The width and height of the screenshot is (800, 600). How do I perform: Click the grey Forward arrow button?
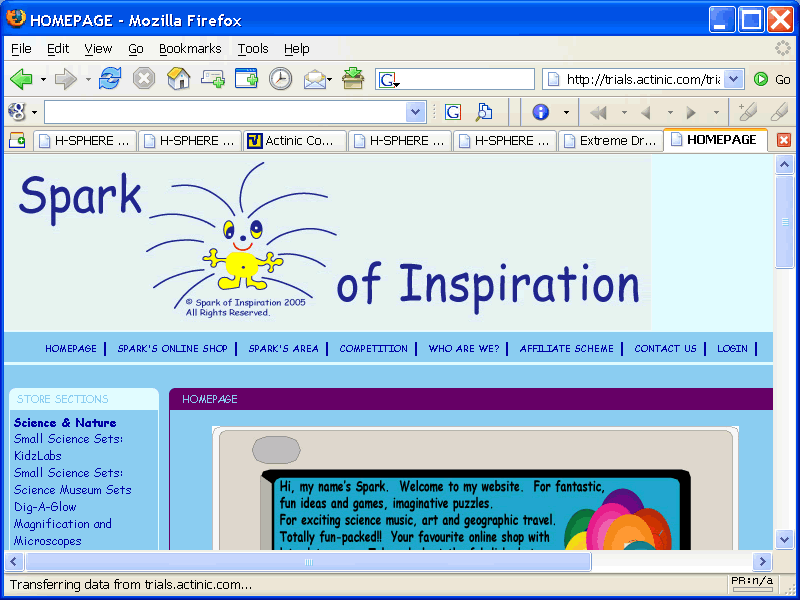pos(65,79)
